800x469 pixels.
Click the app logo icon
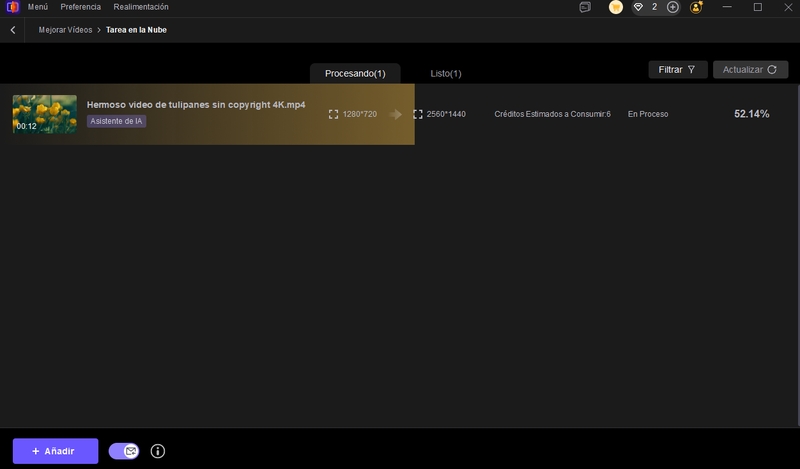(12, 7)
